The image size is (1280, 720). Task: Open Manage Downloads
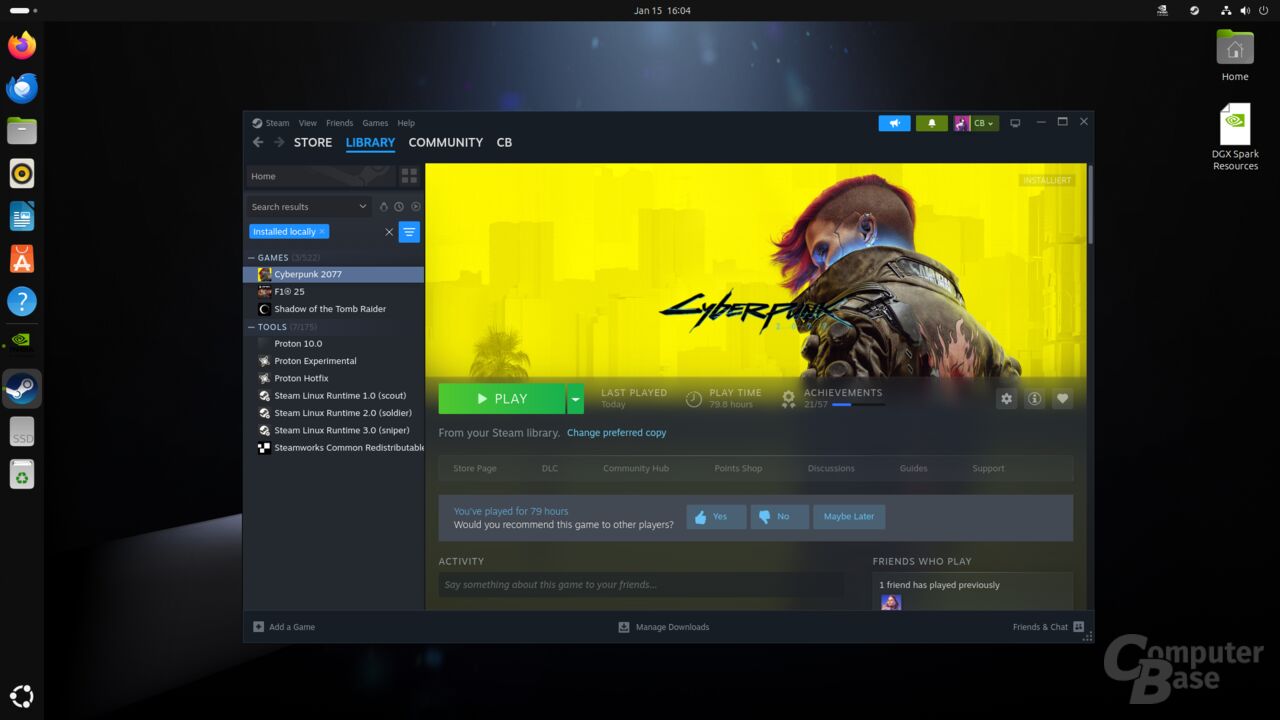click(x=664, y=627)
